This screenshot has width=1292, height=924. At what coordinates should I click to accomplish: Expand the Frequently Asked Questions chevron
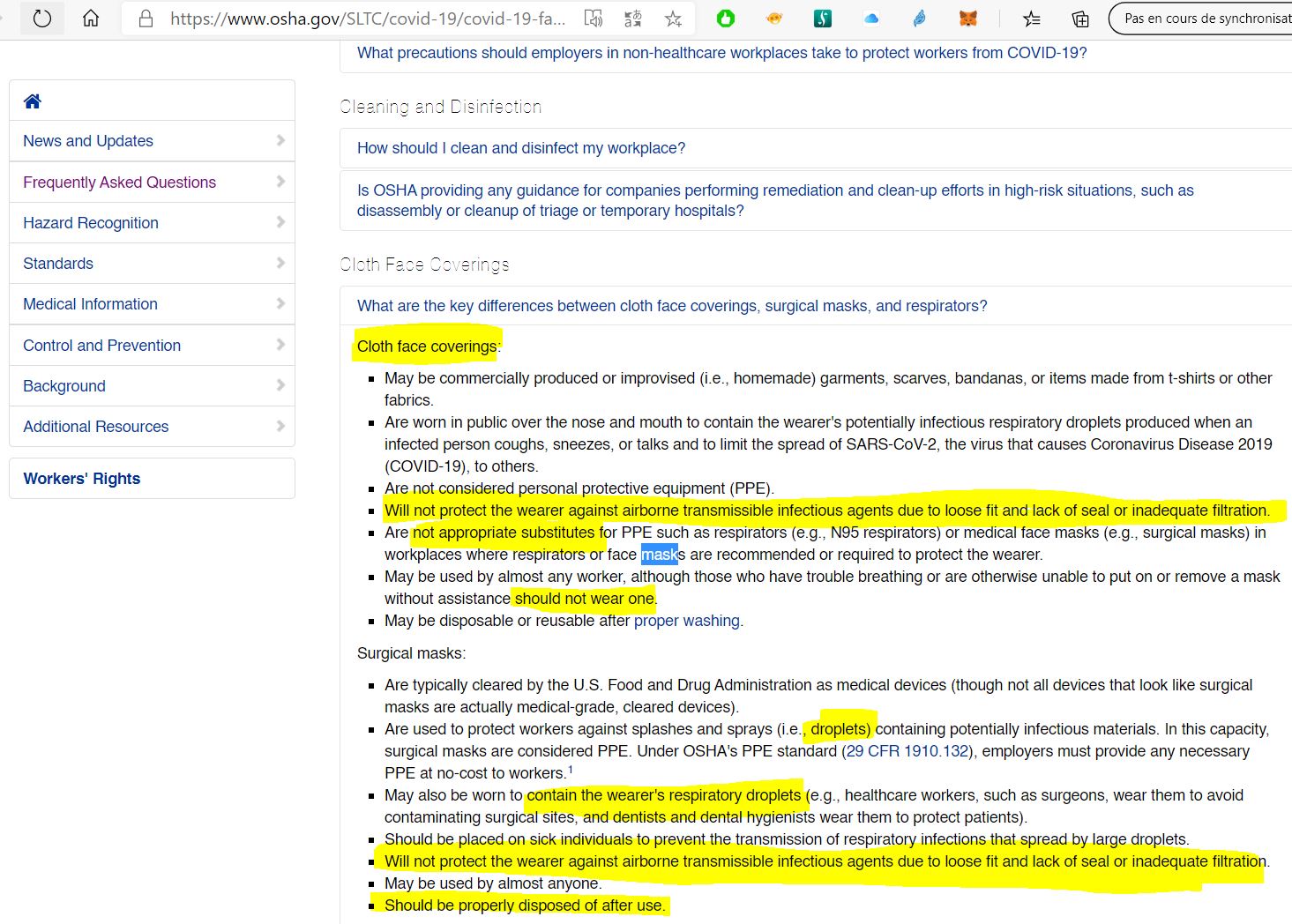click(280, 182)
